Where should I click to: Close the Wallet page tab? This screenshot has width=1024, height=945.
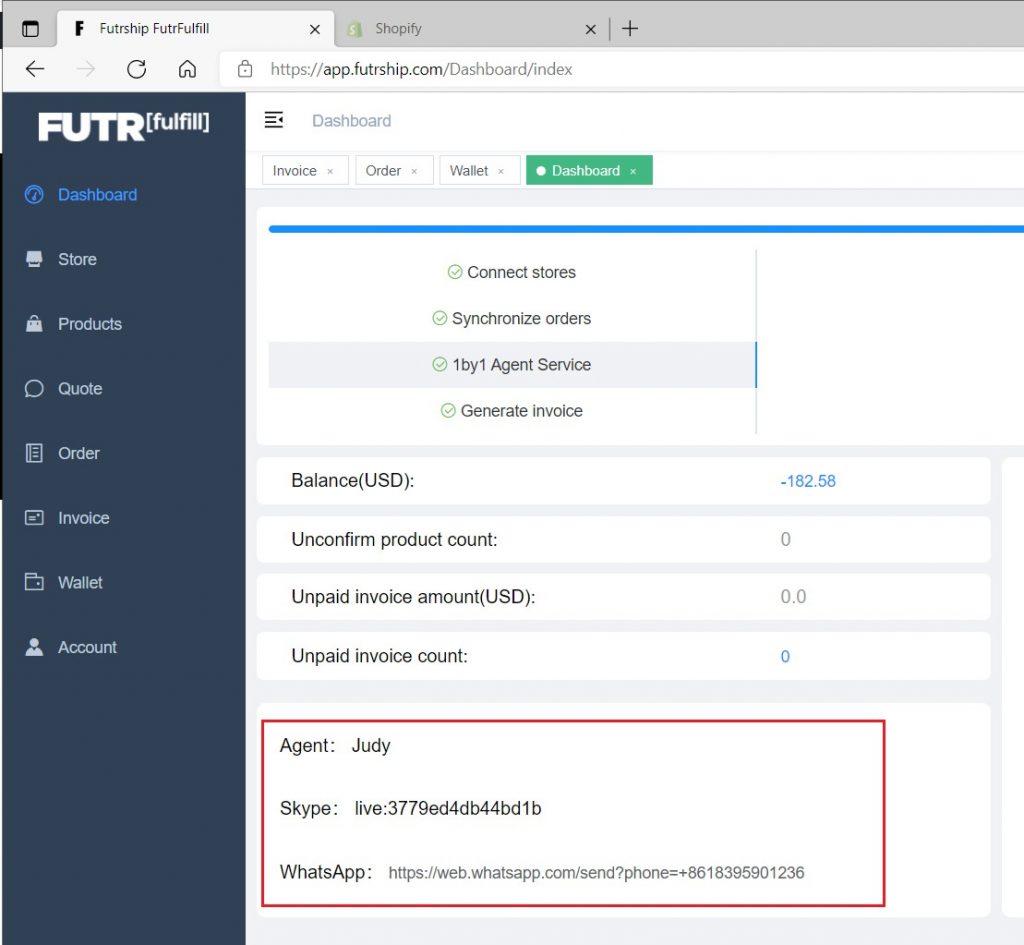point(501,172)
